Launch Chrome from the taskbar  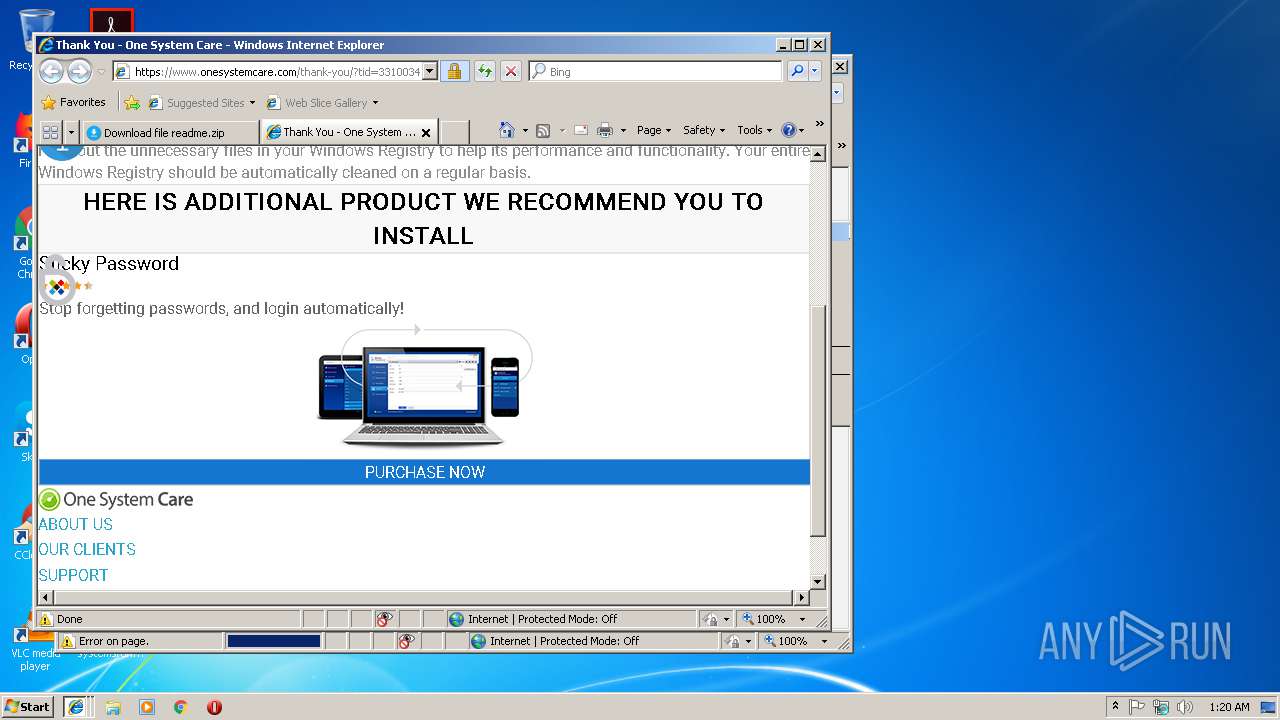pyautogui.click(x=181, y=706)
